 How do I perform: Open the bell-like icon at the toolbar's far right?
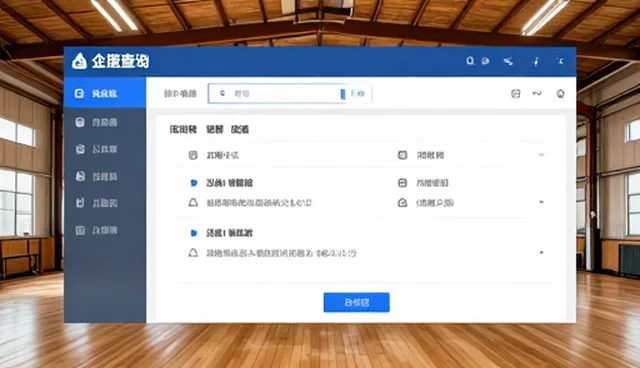pos(561,94)
